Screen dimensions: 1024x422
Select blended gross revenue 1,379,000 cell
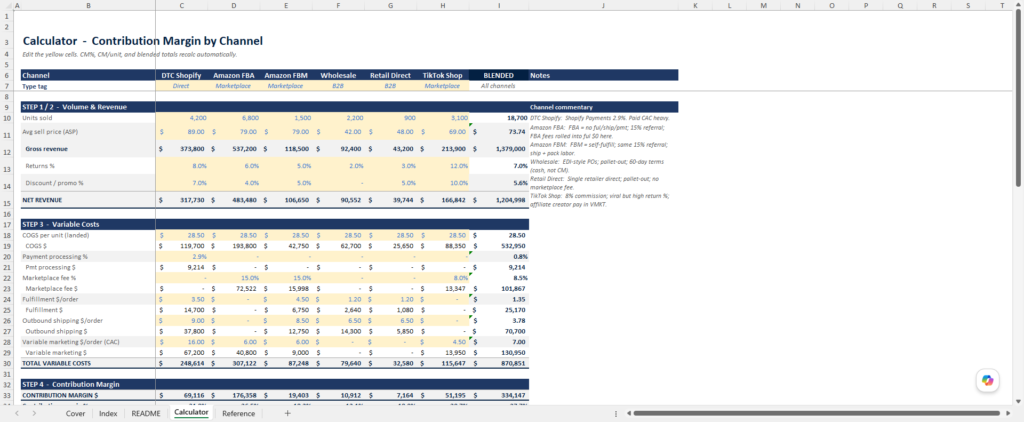coord(499,149)
